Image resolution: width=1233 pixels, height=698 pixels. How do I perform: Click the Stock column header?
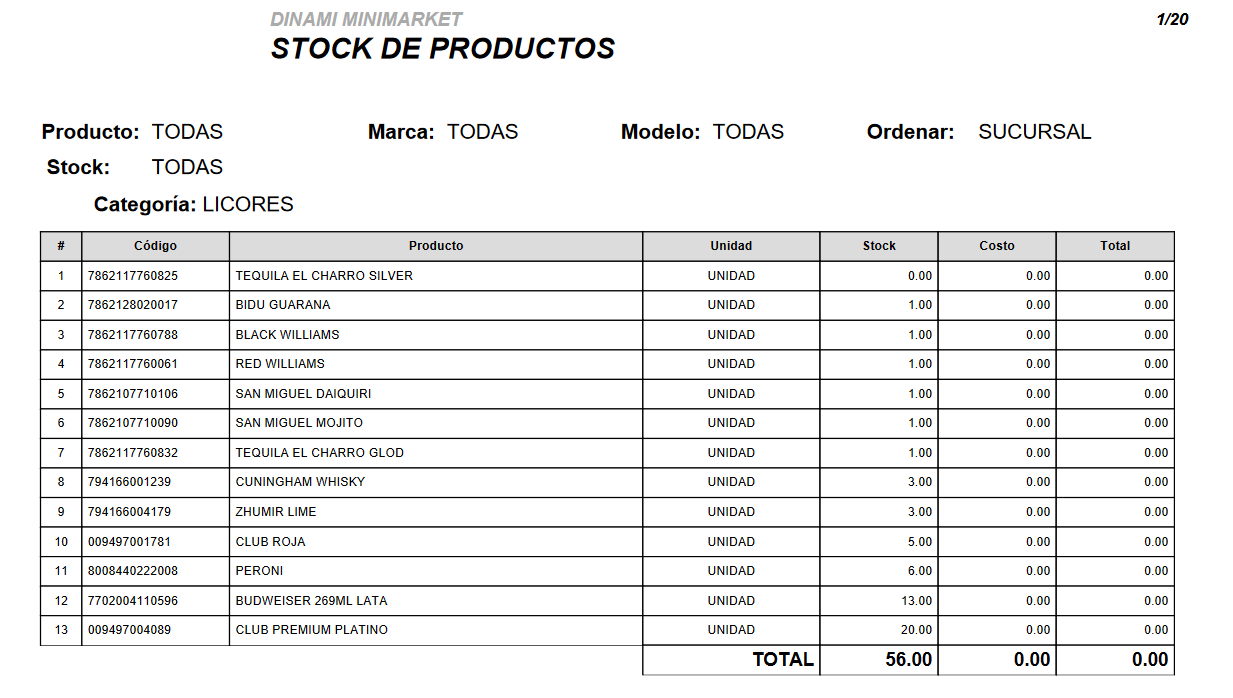pyautogui.click(x=879, y=246)
